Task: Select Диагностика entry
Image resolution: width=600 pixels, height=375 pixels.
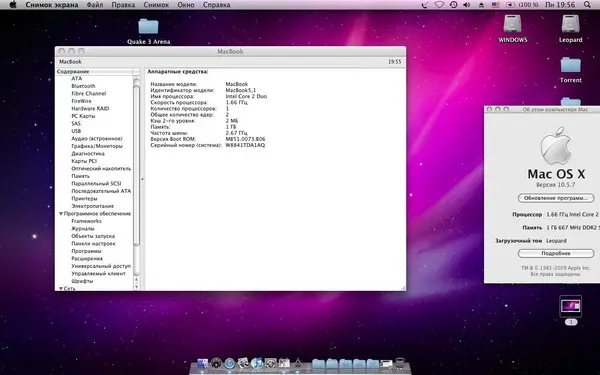Action: tap(88, 153)
